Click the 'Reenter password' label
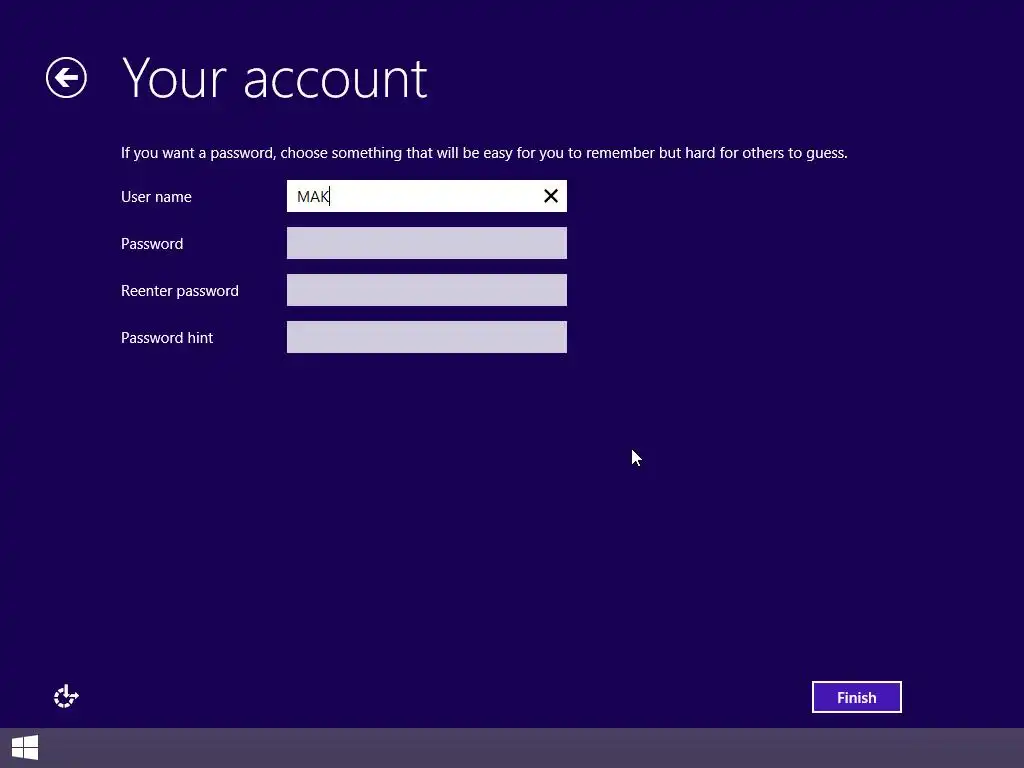The image size is (1024, 768). (x=180, y=291)
